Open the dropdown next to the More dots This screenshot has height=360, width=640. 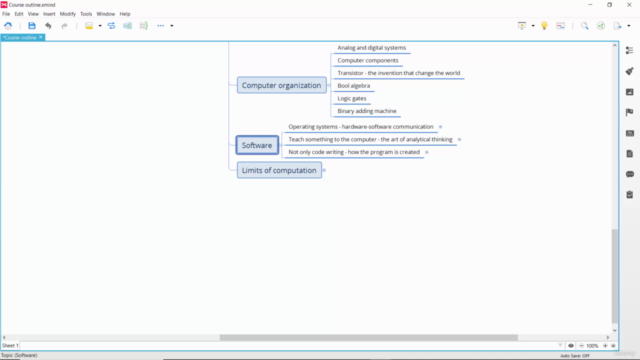click(x=172, y=26)
